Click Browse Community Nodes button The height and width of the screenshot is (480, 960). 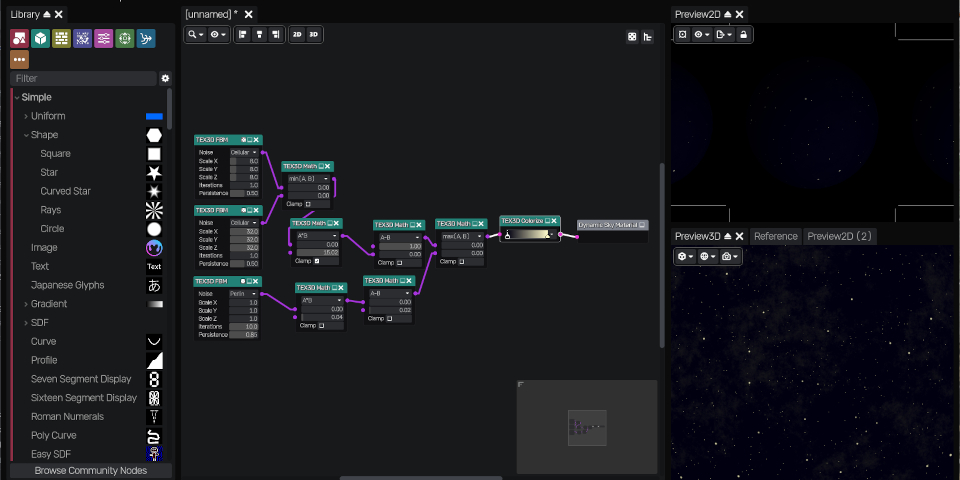[91, 471]
